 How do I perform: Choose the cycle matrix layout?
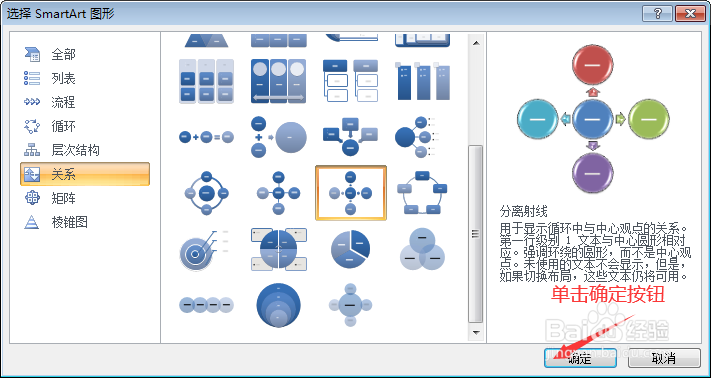point(278,250)
